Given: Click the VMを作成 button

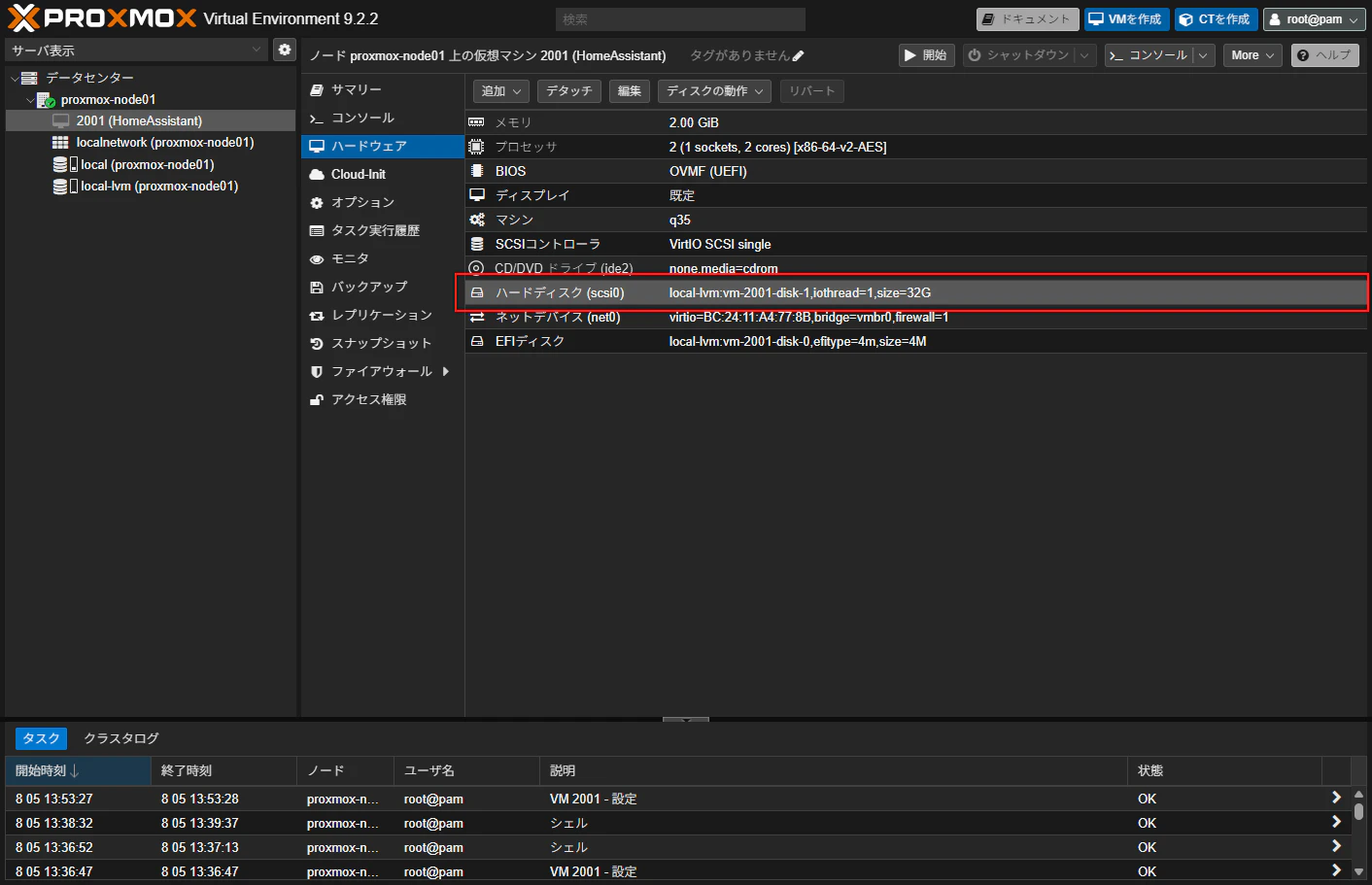Looking at the screenshot, I should 1125,19.
